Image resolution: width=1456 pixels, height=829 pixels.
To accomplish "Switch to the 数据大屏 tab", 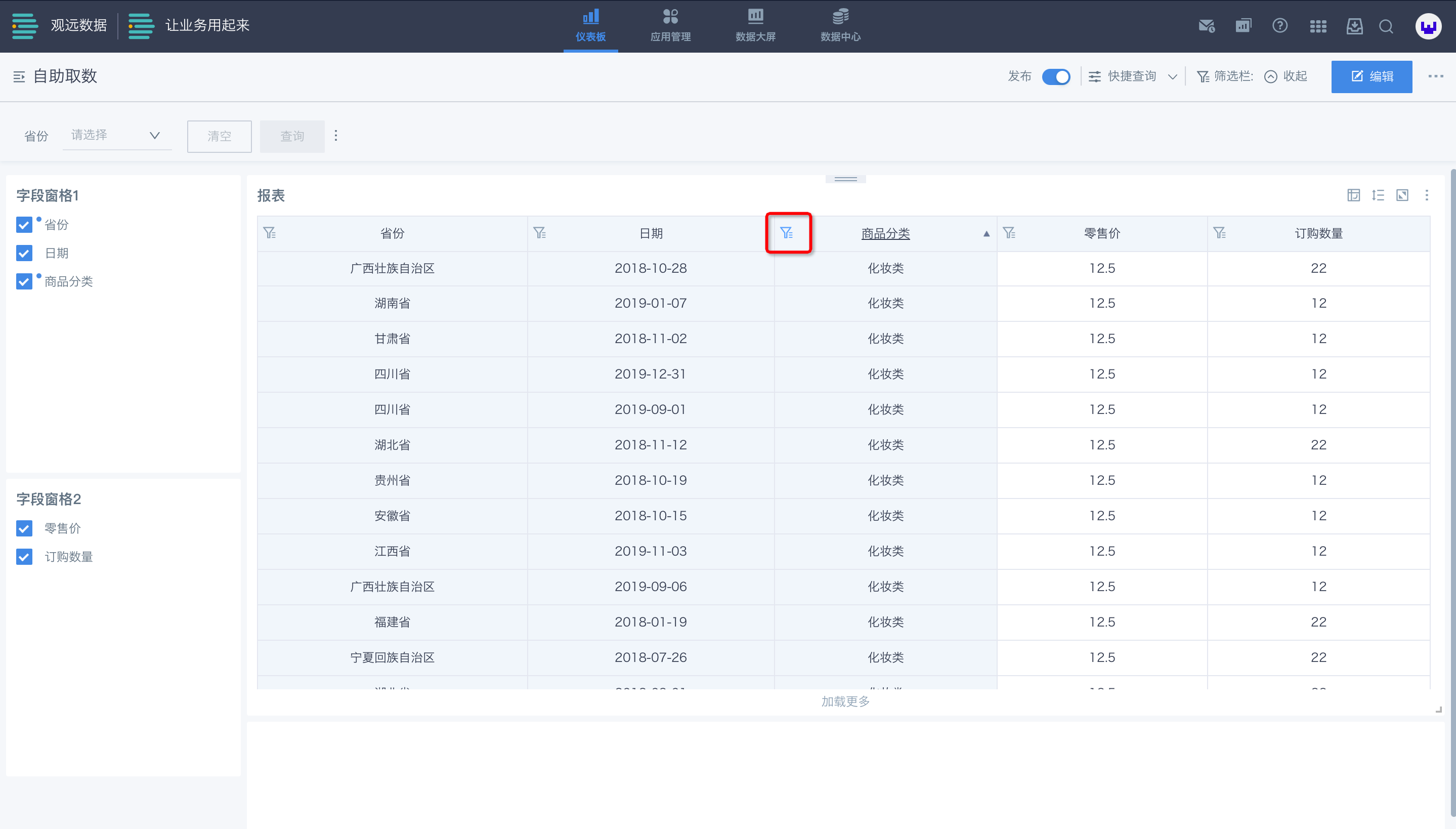I will tap(755, 26).
